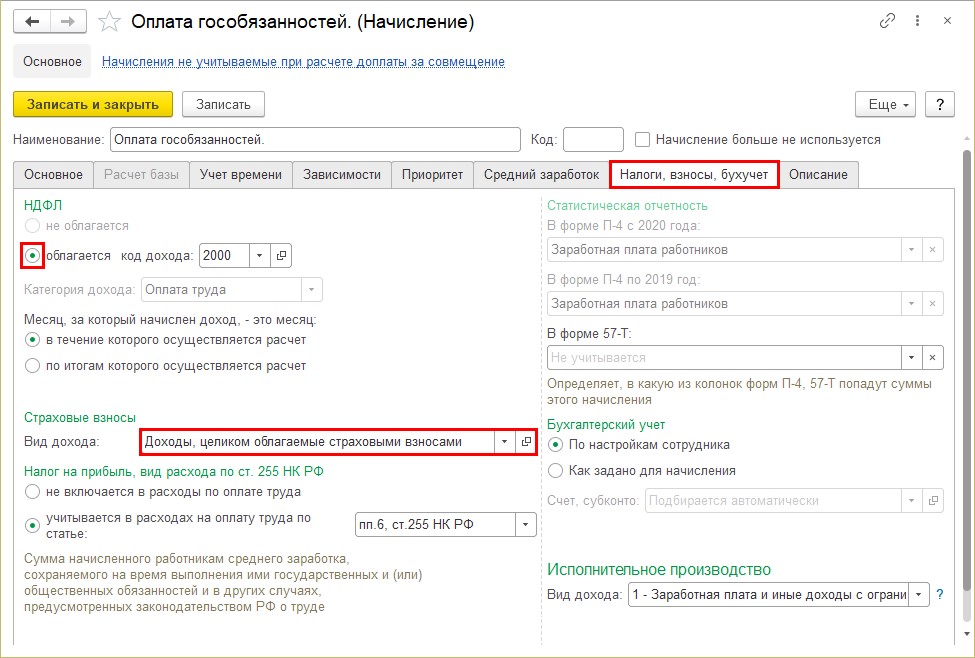The width and height of the screenshot is (975, 658).
Task: Switch to the Приоритет tab
Action: (432, 175)
